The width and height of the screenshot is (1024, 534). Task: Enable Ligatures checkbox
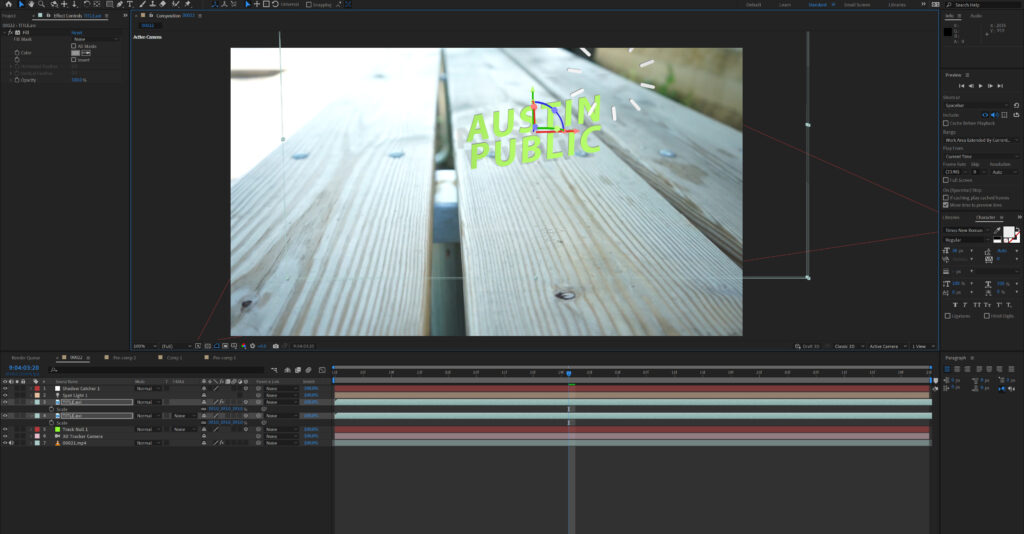pos(948,316)
